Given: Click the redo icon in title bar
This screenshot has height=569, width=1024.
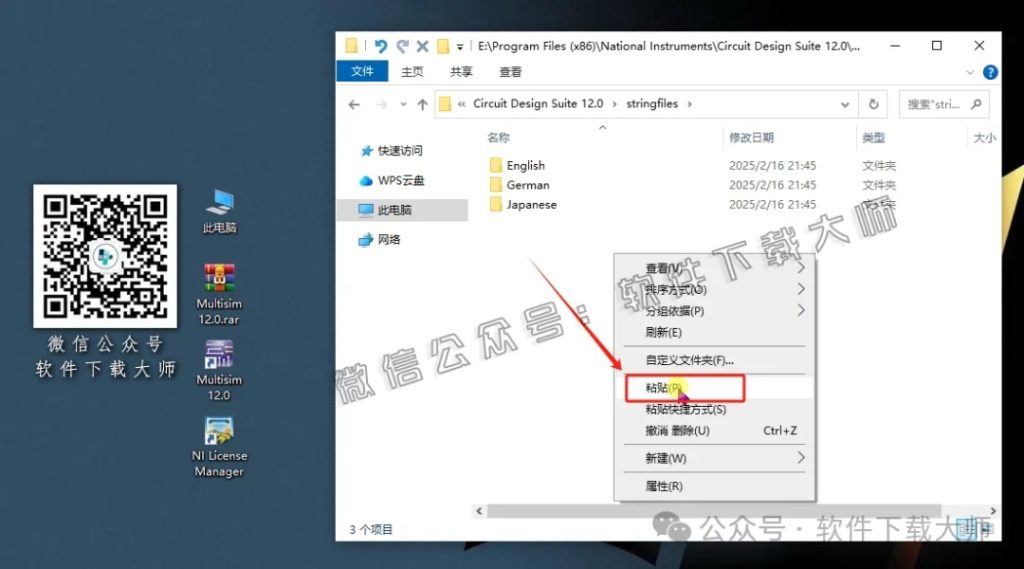Looking at the screenshot, I should pyautogui.click(x=402, y=46).
